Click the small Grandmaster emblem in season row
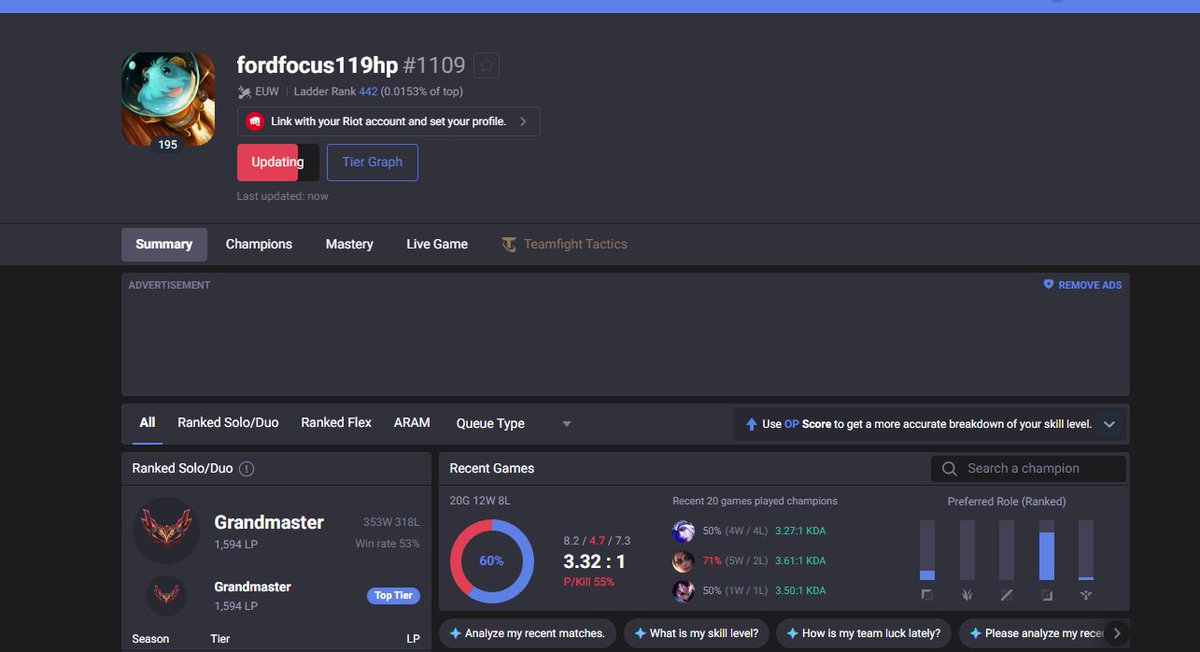This screenshot has width=1200, height=652. (x=166, y=595)
